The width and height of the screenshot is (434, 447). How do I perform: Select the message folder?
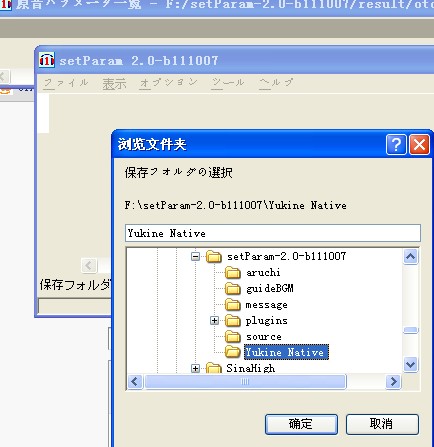[x=266, y=305]
